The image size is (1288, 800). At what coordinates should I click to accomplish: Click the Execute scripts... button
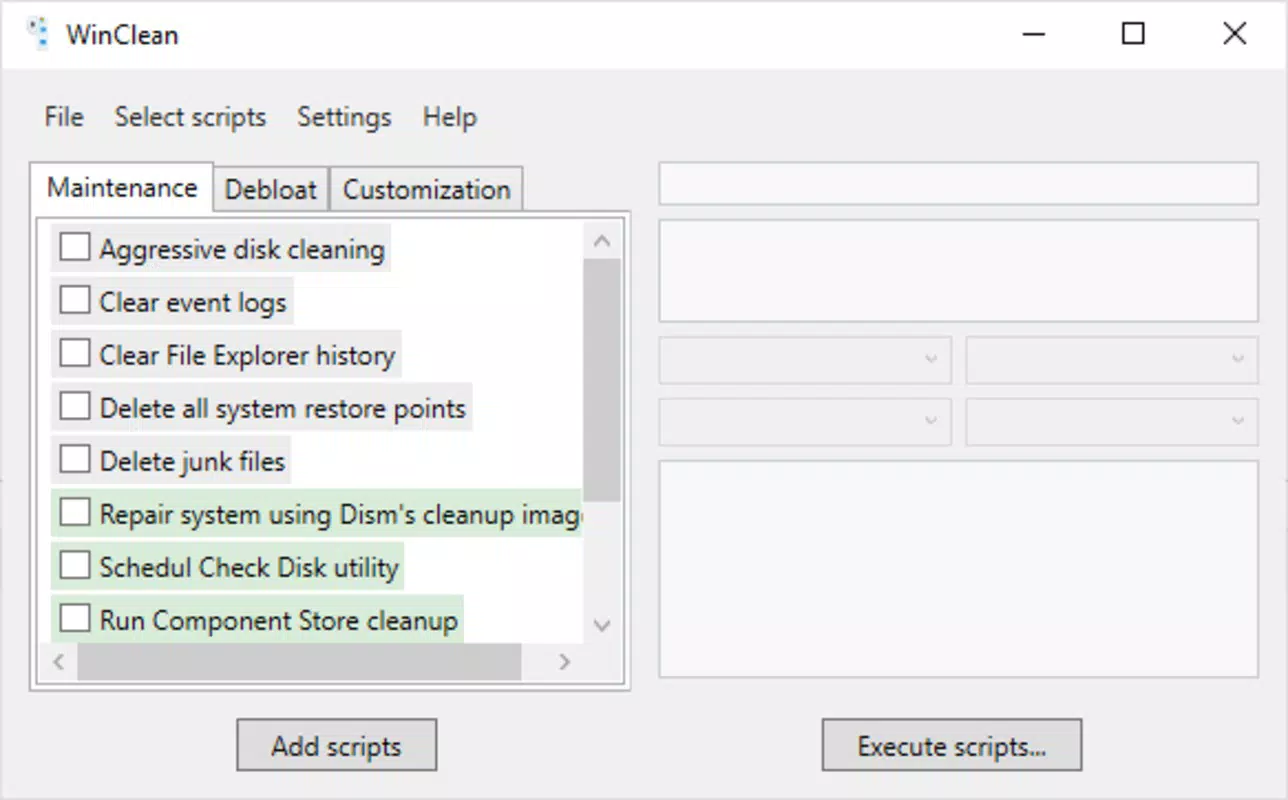[x=952, y=746]
